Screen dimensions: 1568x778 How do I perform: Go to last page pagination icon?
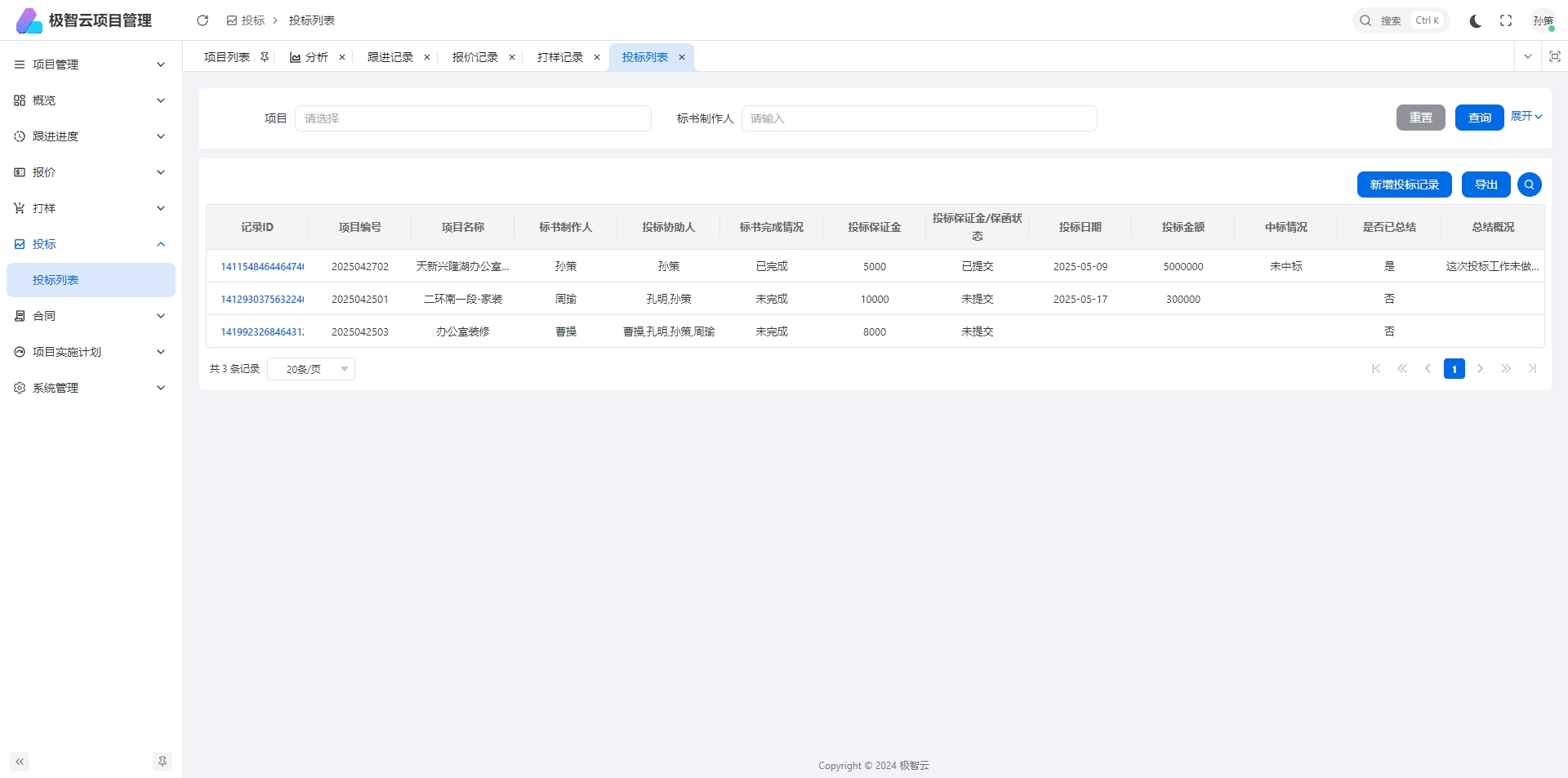click(x=1532, y=369)
